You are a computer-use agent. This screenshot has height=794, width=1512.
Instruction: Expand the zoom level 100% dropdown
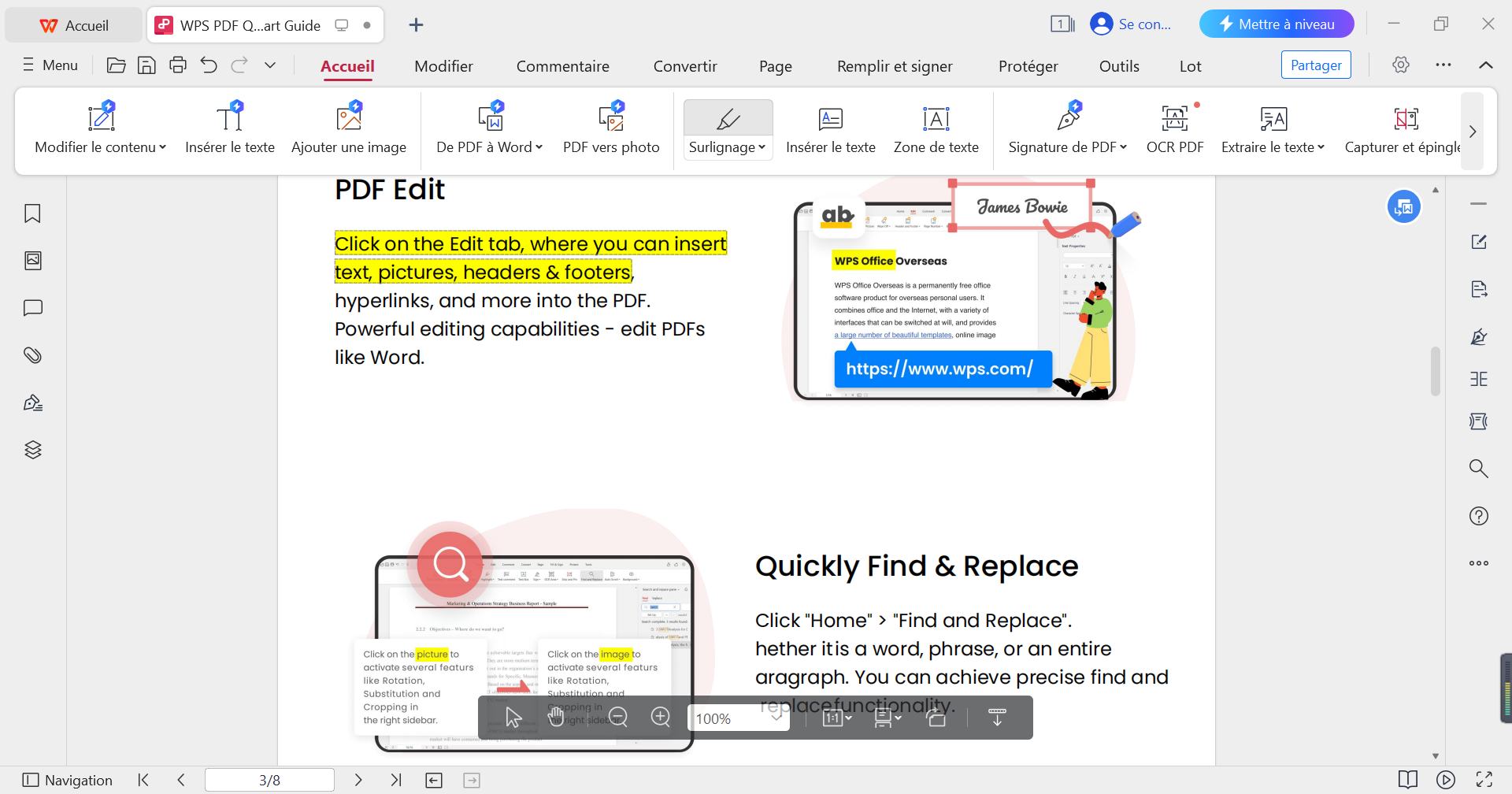point(776,718)
